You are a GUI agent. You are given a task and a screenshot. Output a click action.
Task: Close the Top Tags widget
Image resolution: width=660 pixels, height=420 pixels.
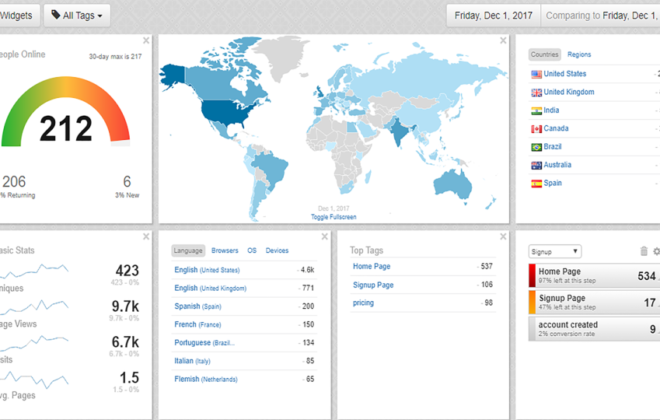pyautogui.click(x=503, y=237)
